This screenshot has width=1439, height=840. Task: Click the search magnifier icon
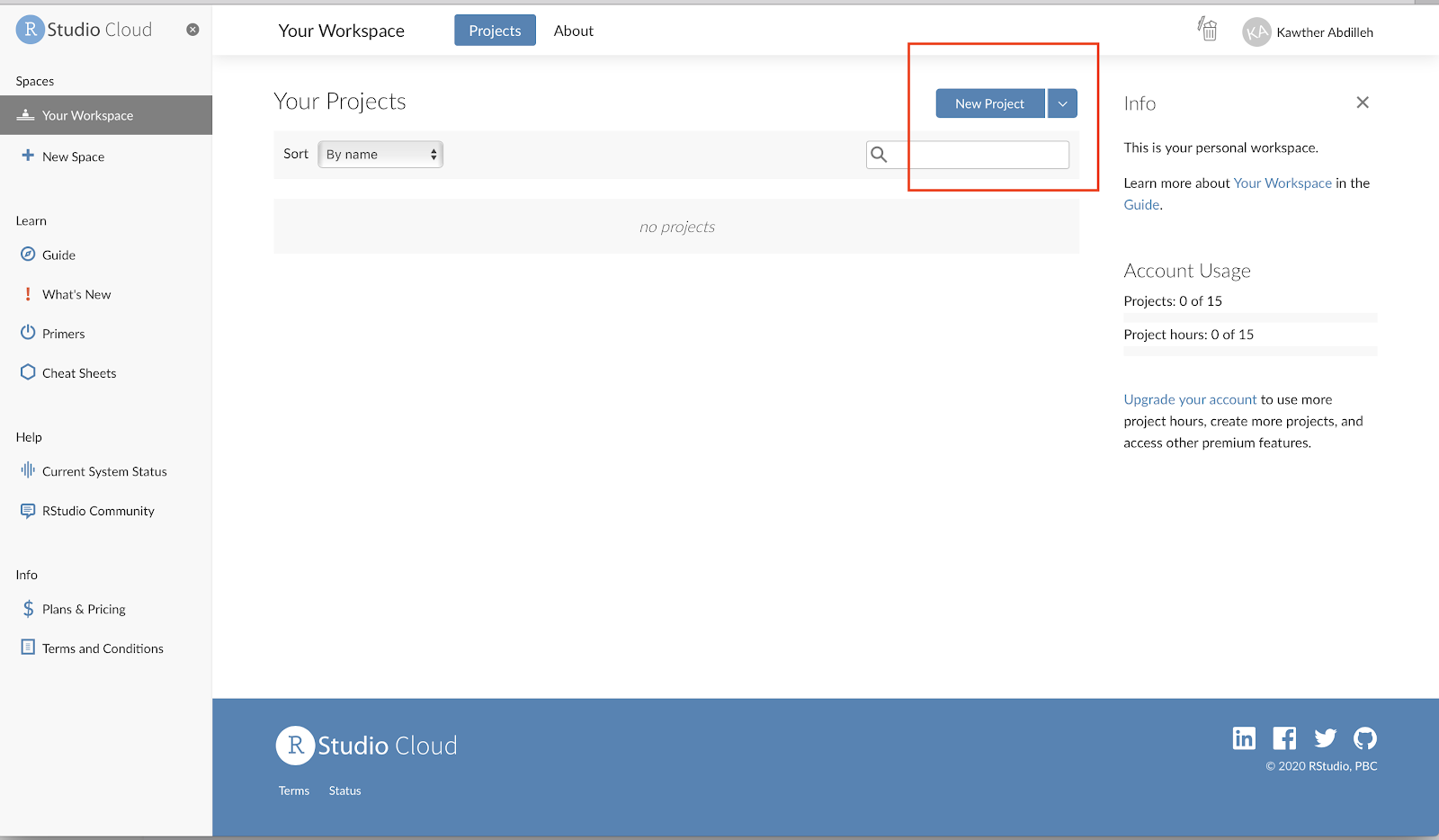coord(880,155)
